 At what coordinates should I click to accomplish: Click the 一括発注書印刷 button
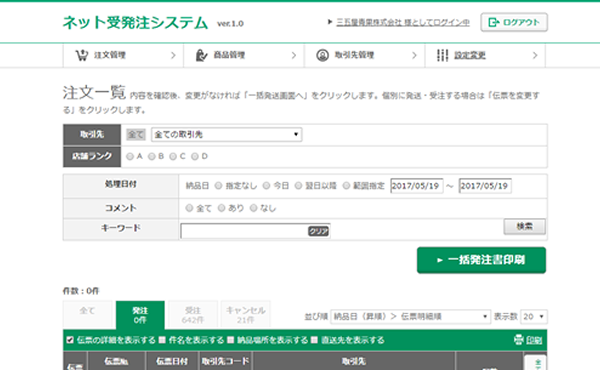[481, 260]
